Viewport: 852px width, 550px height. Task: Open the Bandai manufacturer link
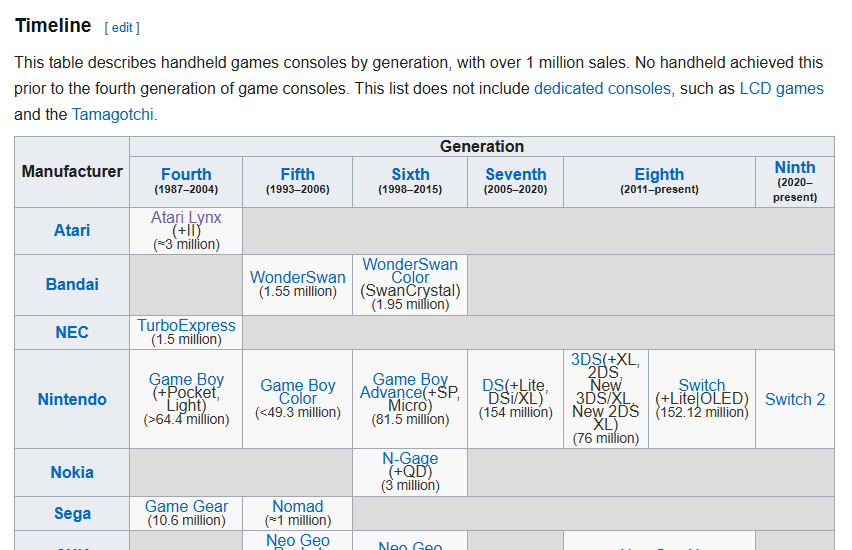[x=72, y=284]
